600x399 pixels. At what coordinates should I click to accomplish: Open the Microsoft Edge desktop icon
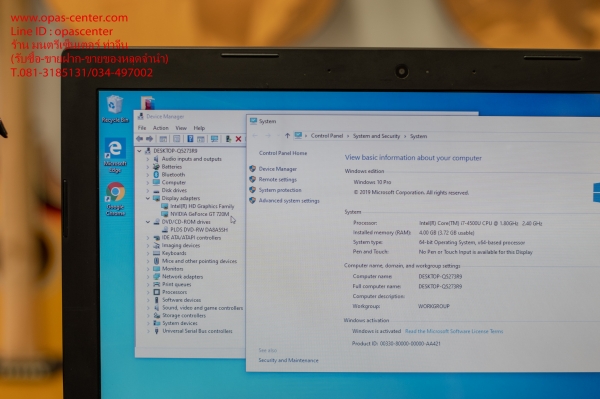(115, 155)
